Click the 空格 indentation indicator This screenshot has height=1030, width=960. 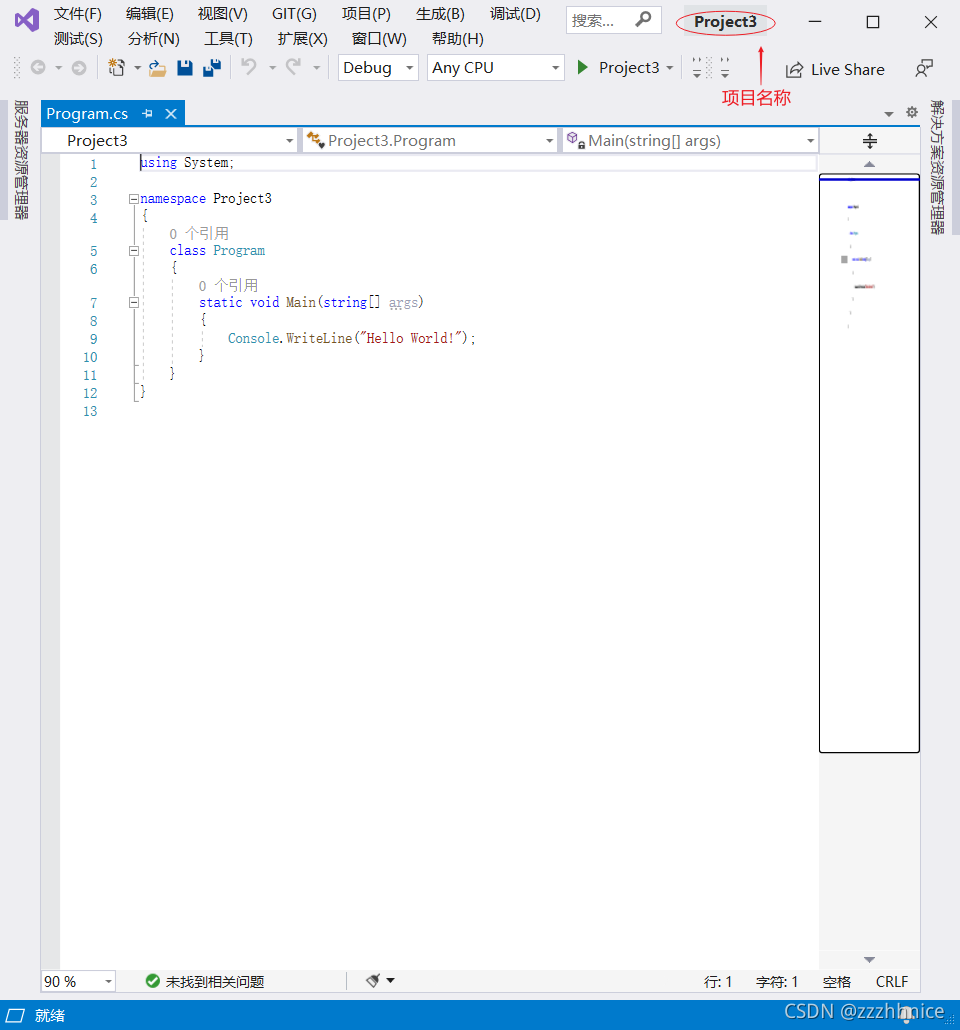point(836,981)
